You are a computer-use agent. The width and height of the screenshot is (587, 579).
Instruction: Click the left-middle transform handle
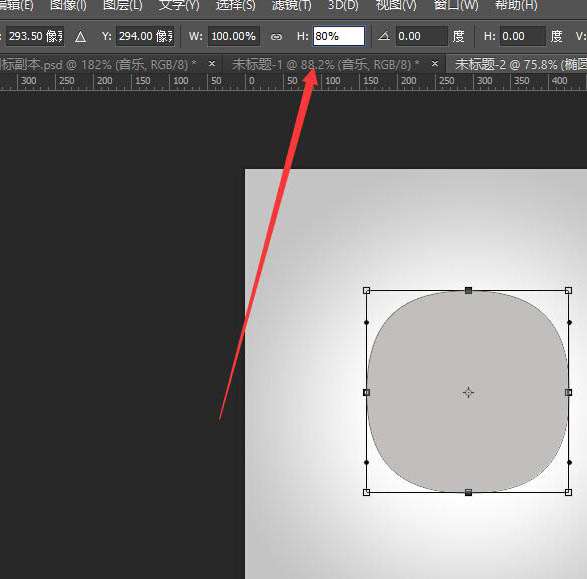point(367,392)
